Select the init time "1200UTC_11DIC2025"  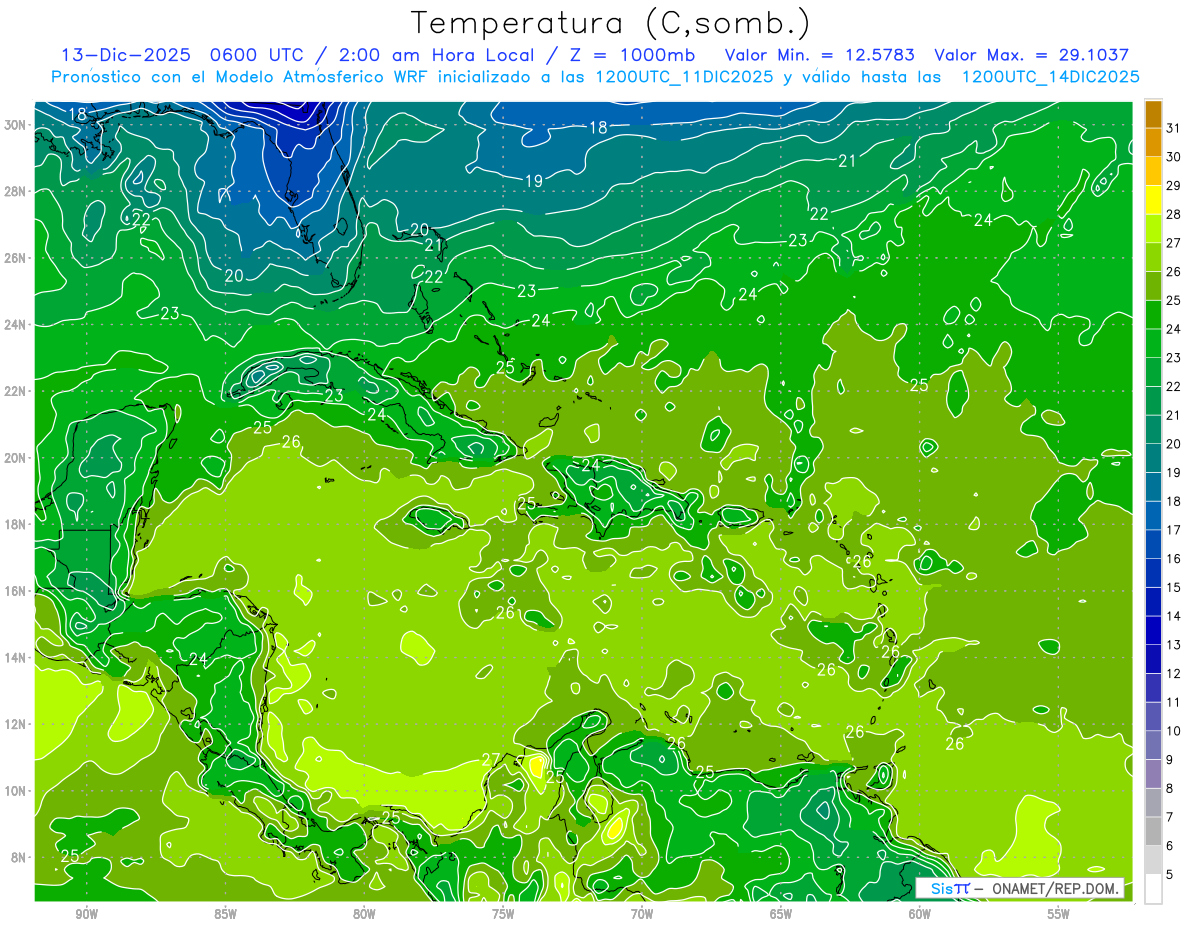click(x=683, y=77)
